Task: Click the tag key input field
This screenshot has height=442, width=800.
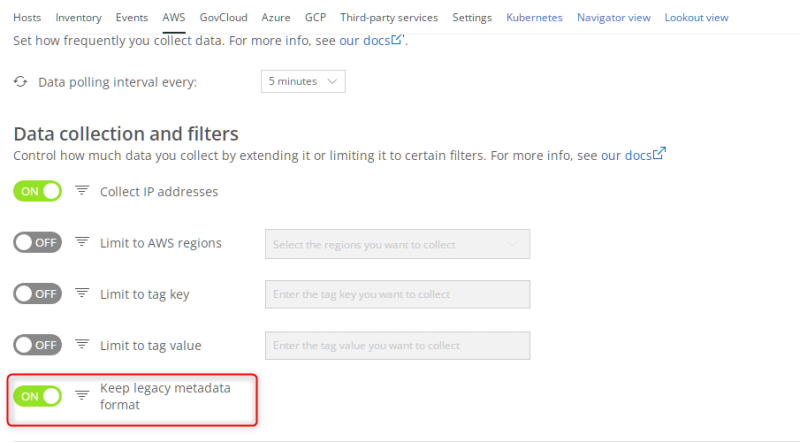Action: pos(397,295)
